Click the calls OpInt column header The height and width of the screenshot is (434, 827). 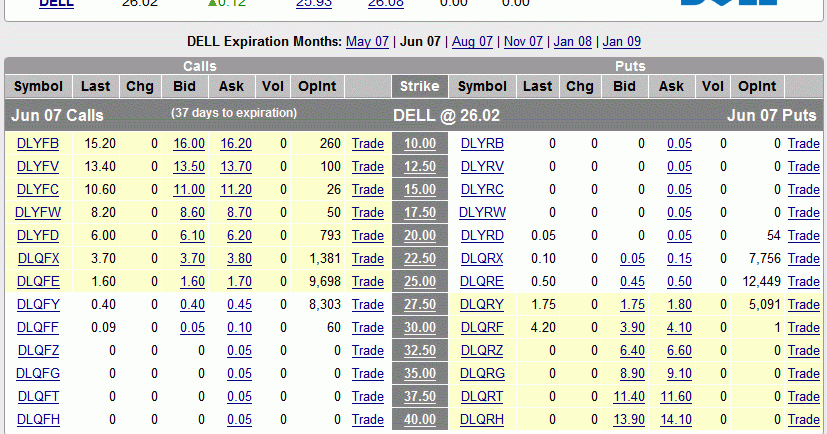click(x=317, y=86)
